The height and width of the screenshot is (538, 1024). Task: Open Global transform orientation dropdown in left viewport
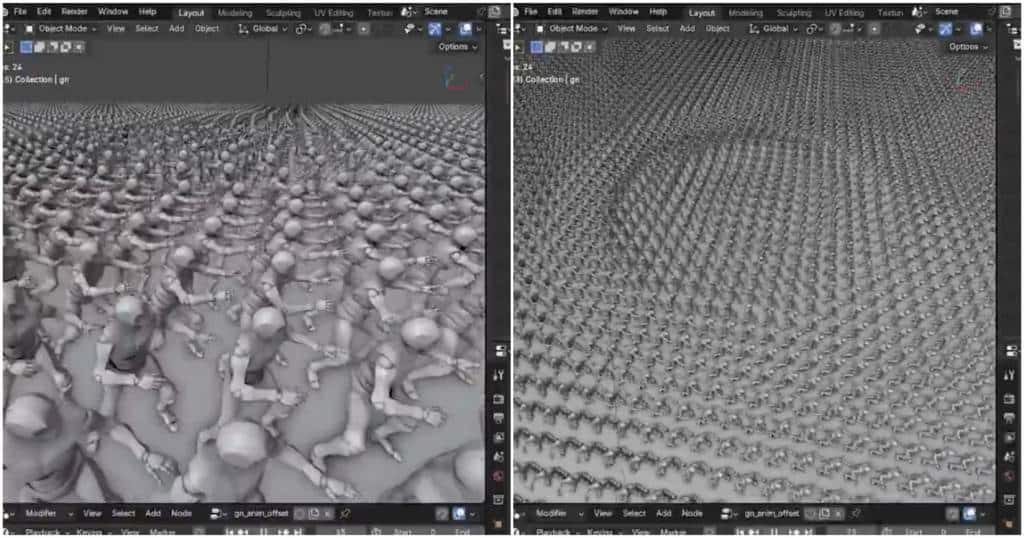[263, 29]
